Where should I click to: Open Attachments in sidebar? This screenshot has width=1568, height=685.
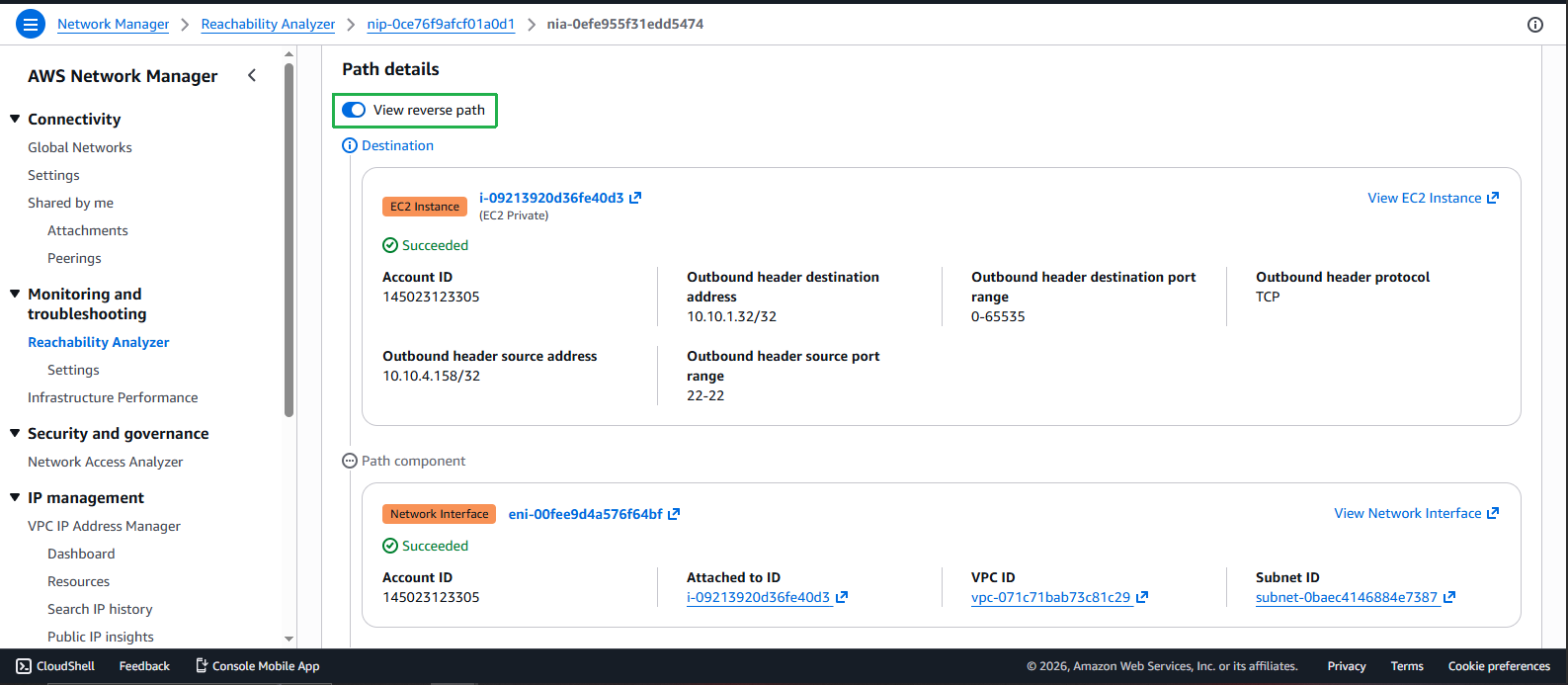88,230
